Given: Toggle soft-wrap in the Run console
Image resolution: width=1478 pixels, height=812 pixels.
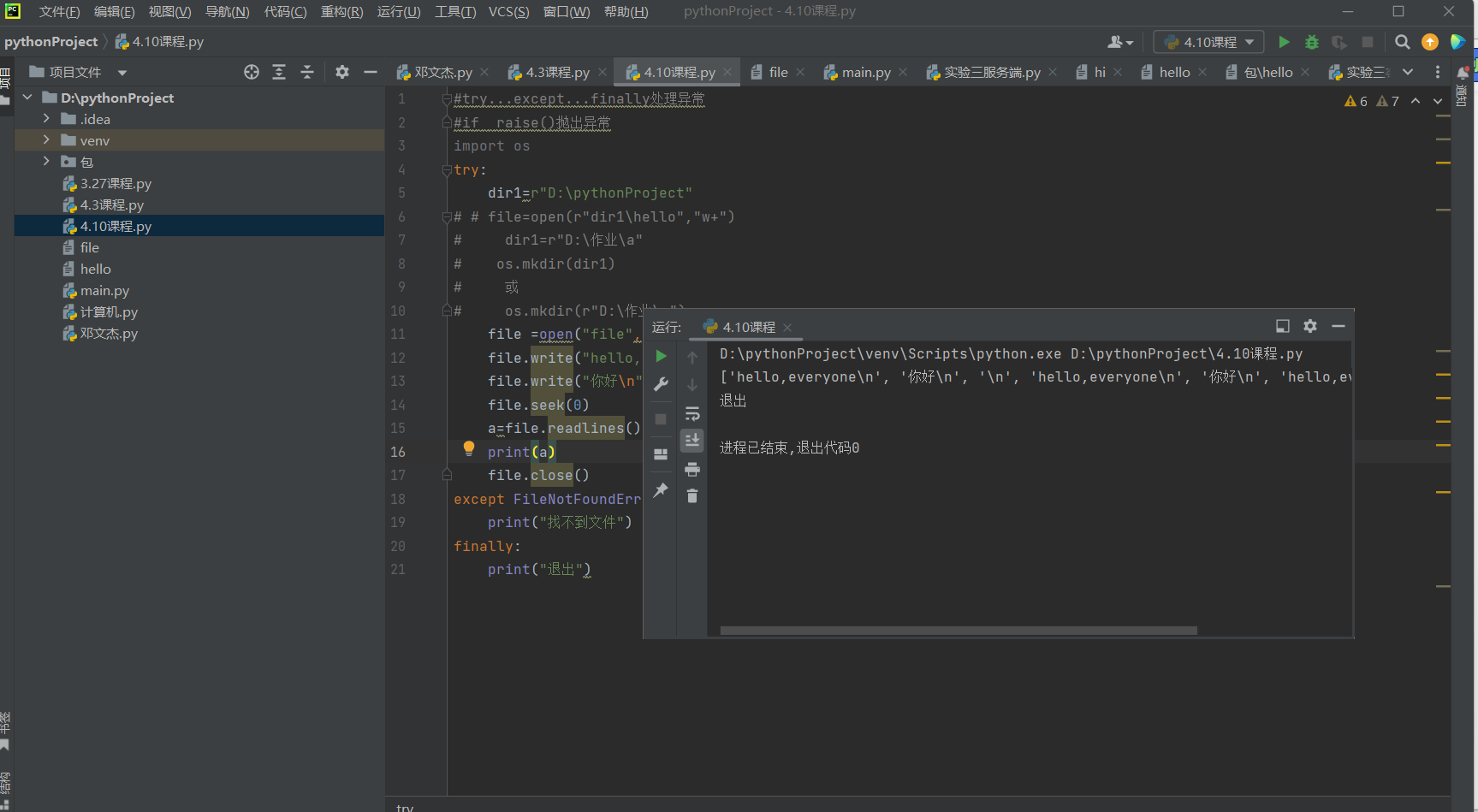Looking at the screenshot, I should point(692,414).
